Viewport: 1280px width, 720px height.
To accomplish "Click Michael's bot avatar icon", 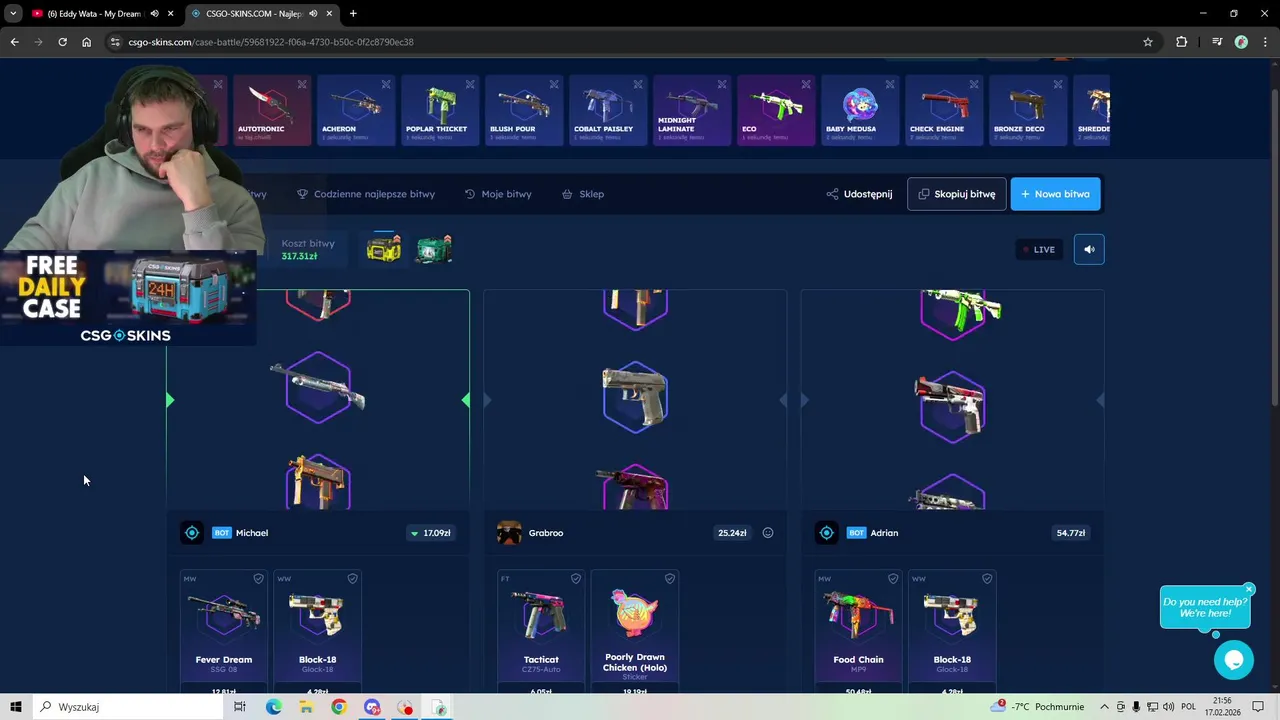I will click(x=192, y=533).
